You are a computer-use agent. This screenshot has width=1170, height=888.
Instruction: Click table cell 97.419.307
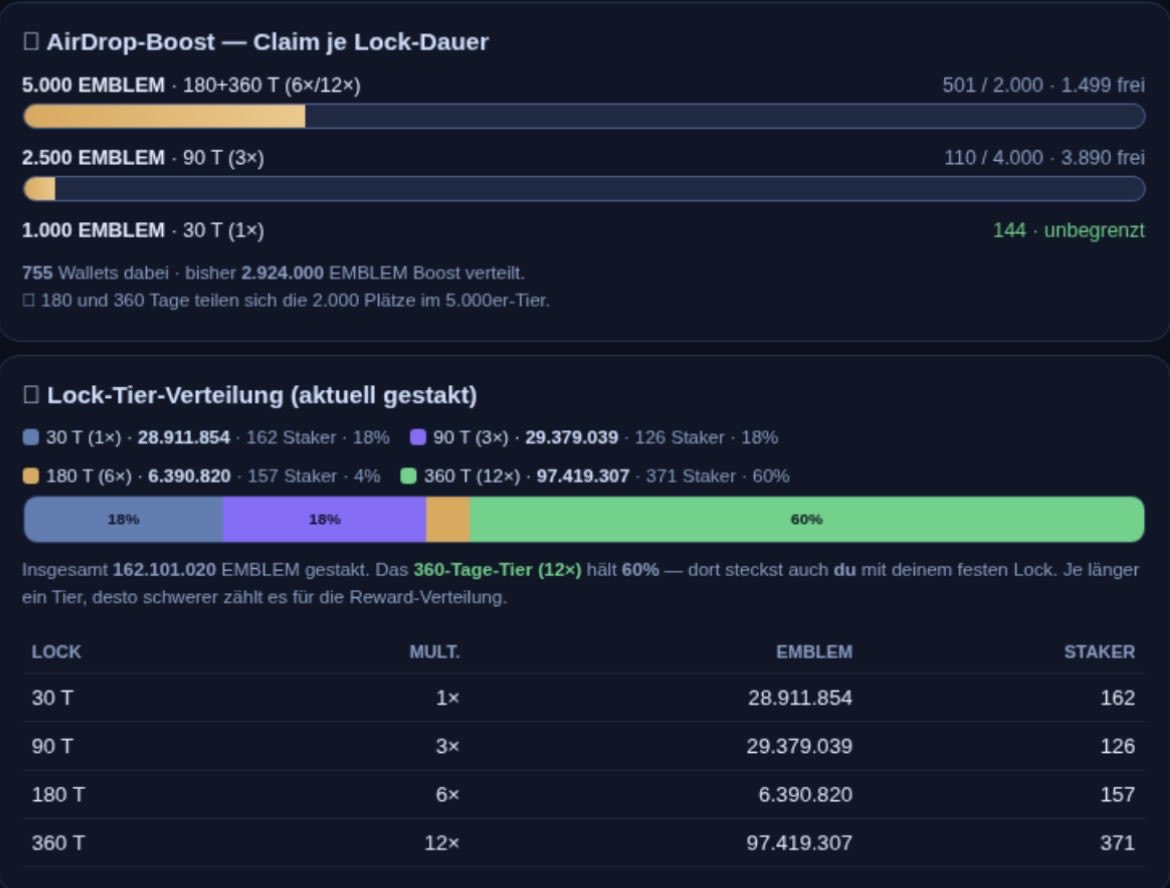click(800, 843)
